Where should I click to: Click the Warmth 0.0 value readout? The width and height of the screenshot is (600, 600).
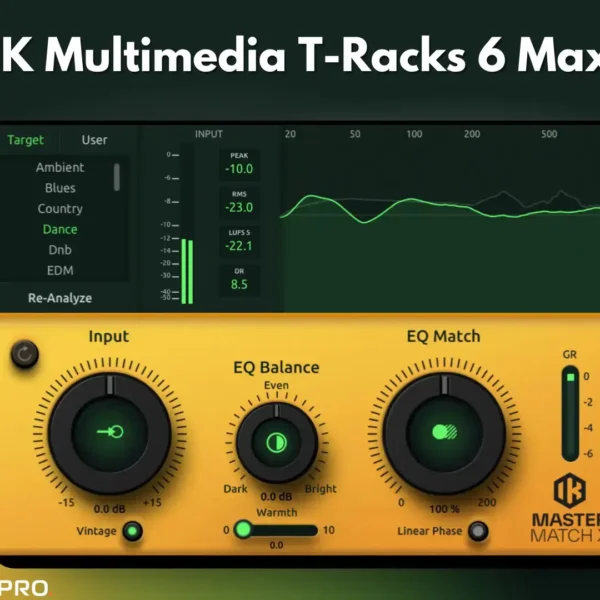coord(276,545)
